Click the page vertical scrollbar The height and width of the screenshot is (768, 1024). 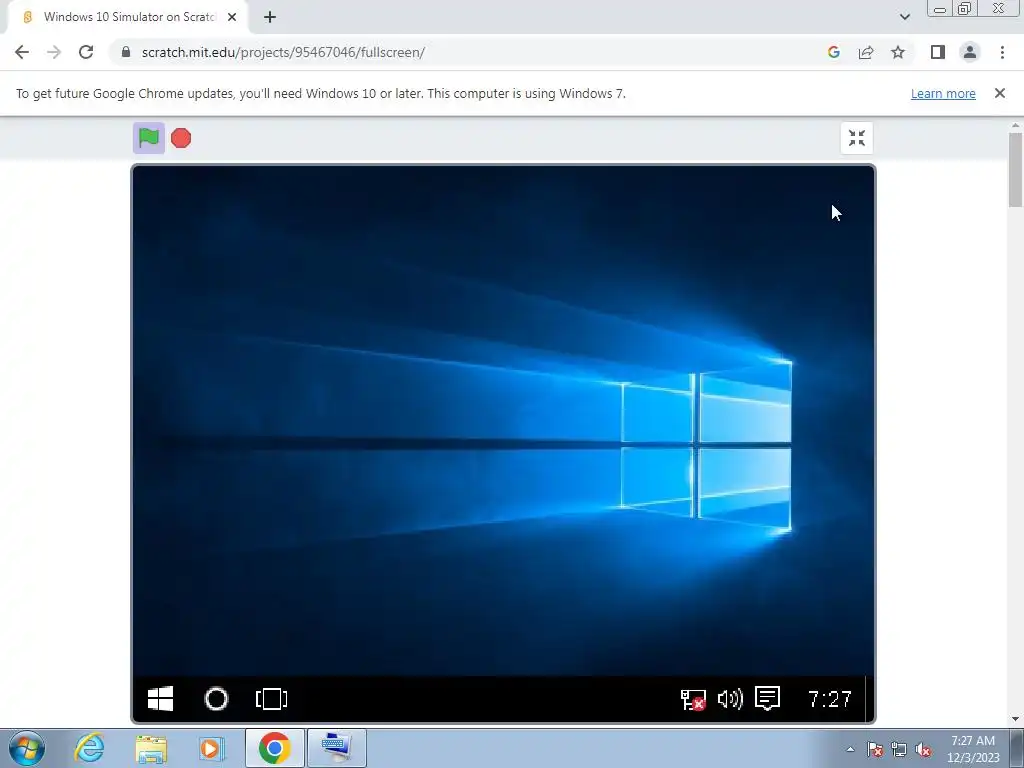(1015, 170)
